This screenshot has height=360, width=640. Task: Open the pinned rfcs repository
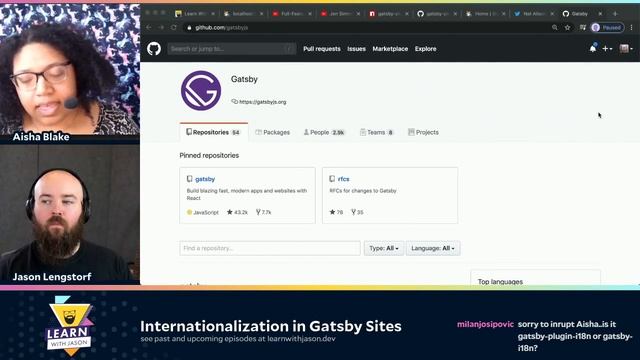[343, 179]
